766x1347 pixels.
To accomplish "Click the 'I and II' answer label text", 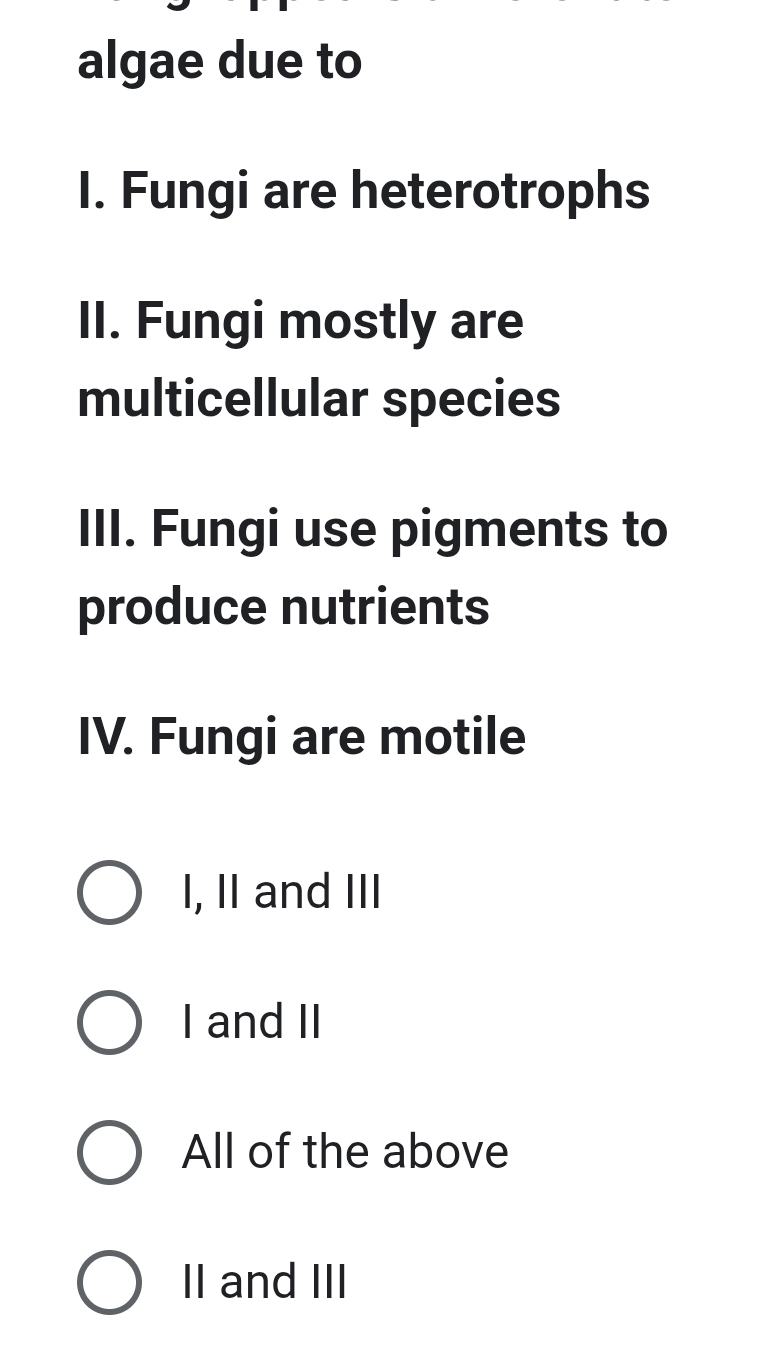I will [x=251, y=1022].
